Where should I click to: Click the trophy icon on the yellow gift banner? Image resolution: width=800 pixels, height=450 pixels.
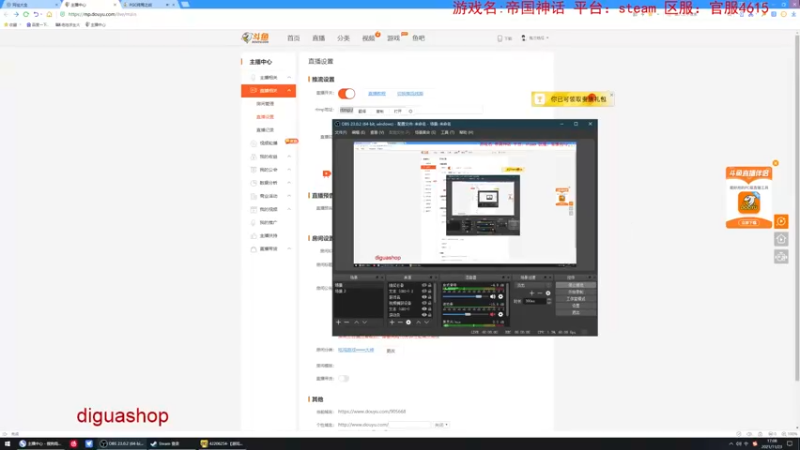[x=540, y=99]
